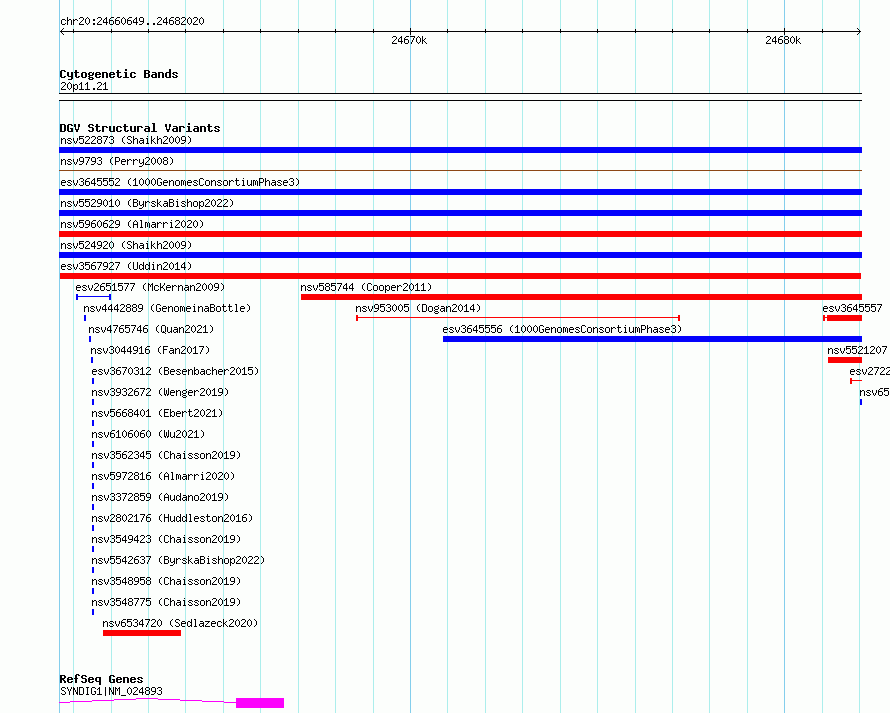
Task: Click the magenta SYNDIG1 exon block
Action: tap(260, 703)
